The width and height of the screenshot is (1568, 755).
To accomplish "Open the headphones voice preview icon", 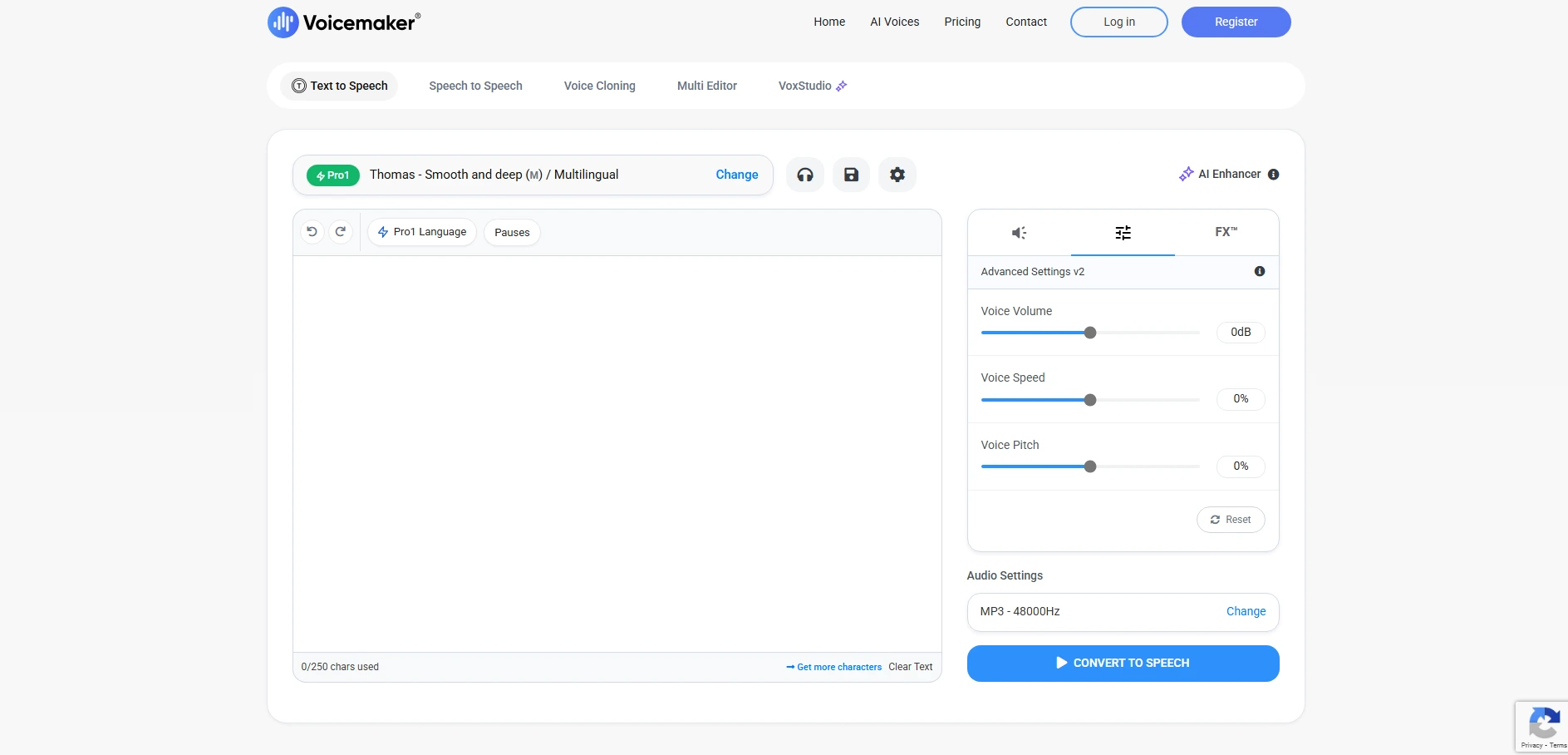I will tap(805, 175).
